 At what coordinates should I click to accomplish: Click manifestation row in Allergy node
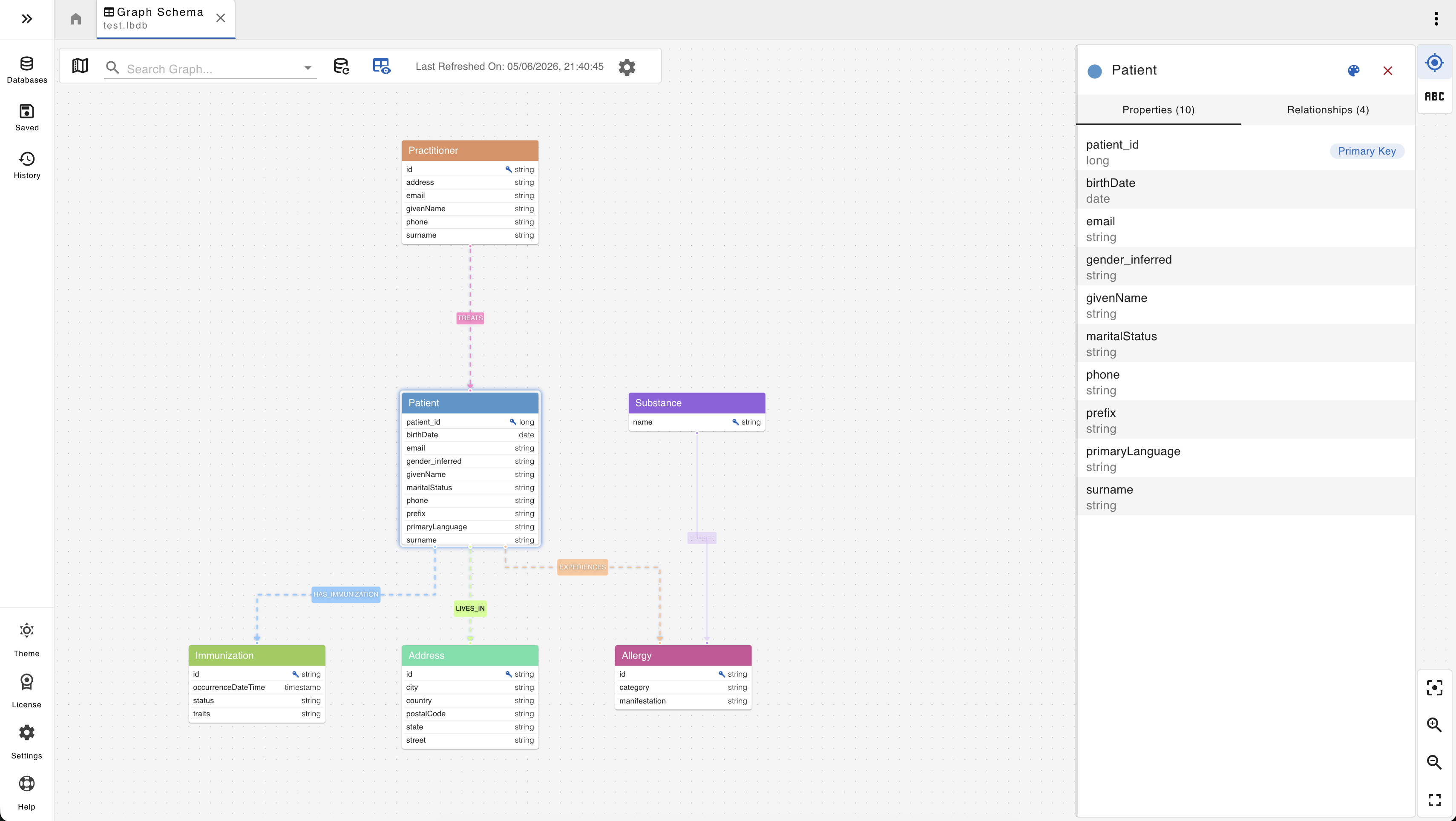[x=683, y=701]
